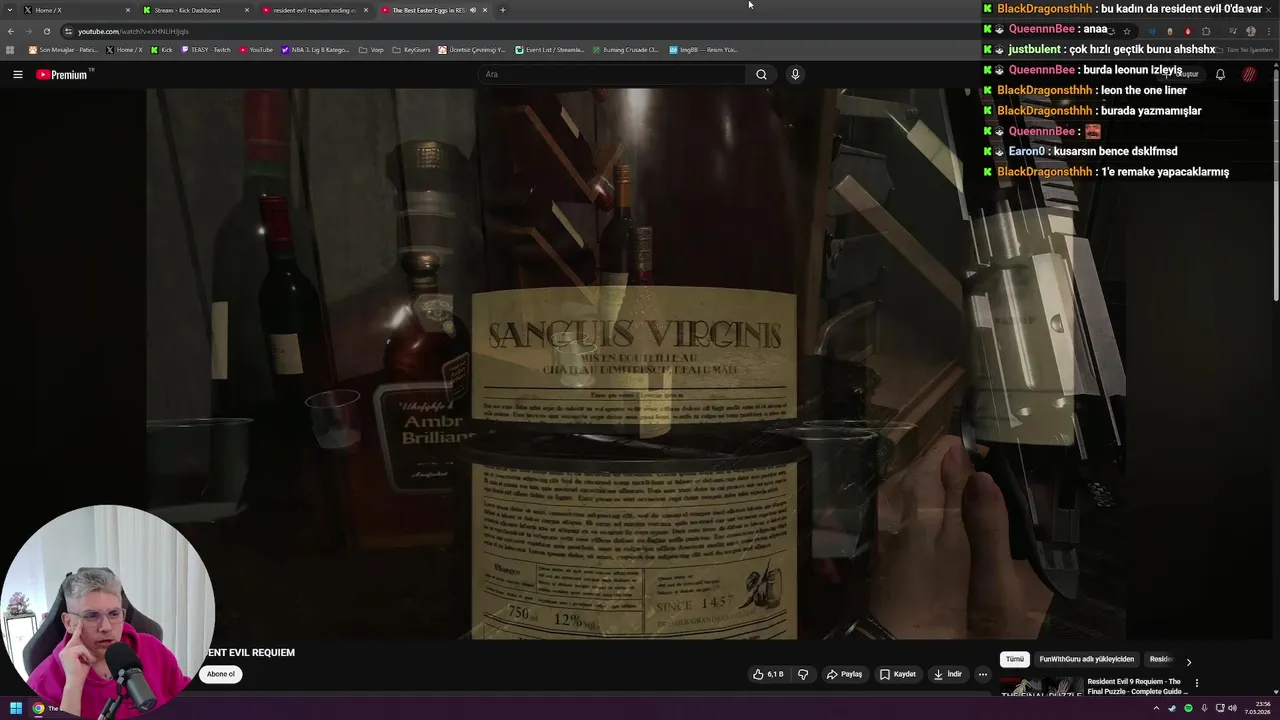Viewport: 1280px width, 720px height.
Task: Open NBA 3. Lig bookmark
Action: [315, 49]
